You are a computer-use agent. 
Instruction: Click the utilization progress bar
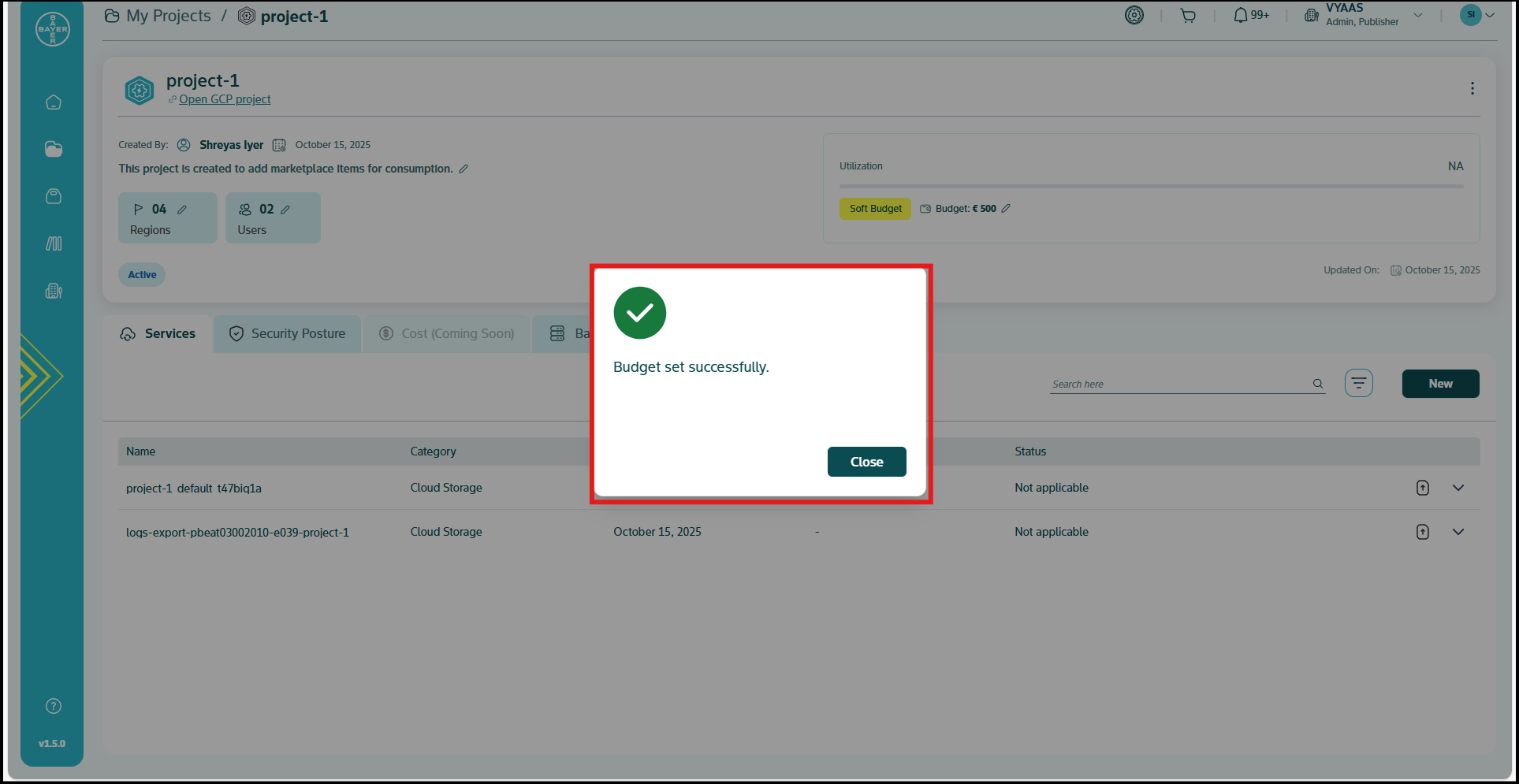1151,187
